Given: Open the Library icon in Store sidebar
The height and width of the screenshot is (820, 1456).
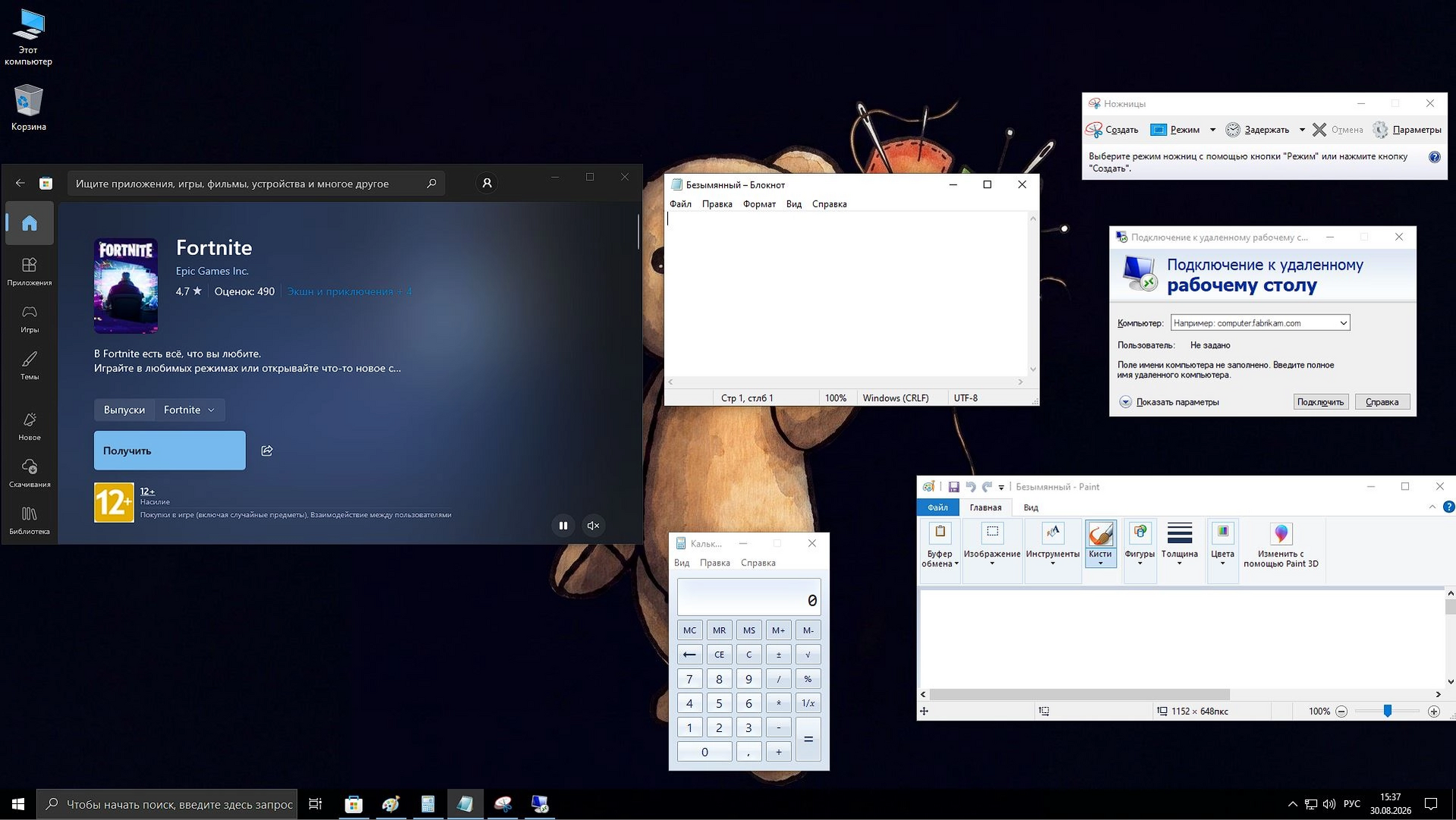Looking at the screenshot, I should pyautogui.click(x=30, y=521).
